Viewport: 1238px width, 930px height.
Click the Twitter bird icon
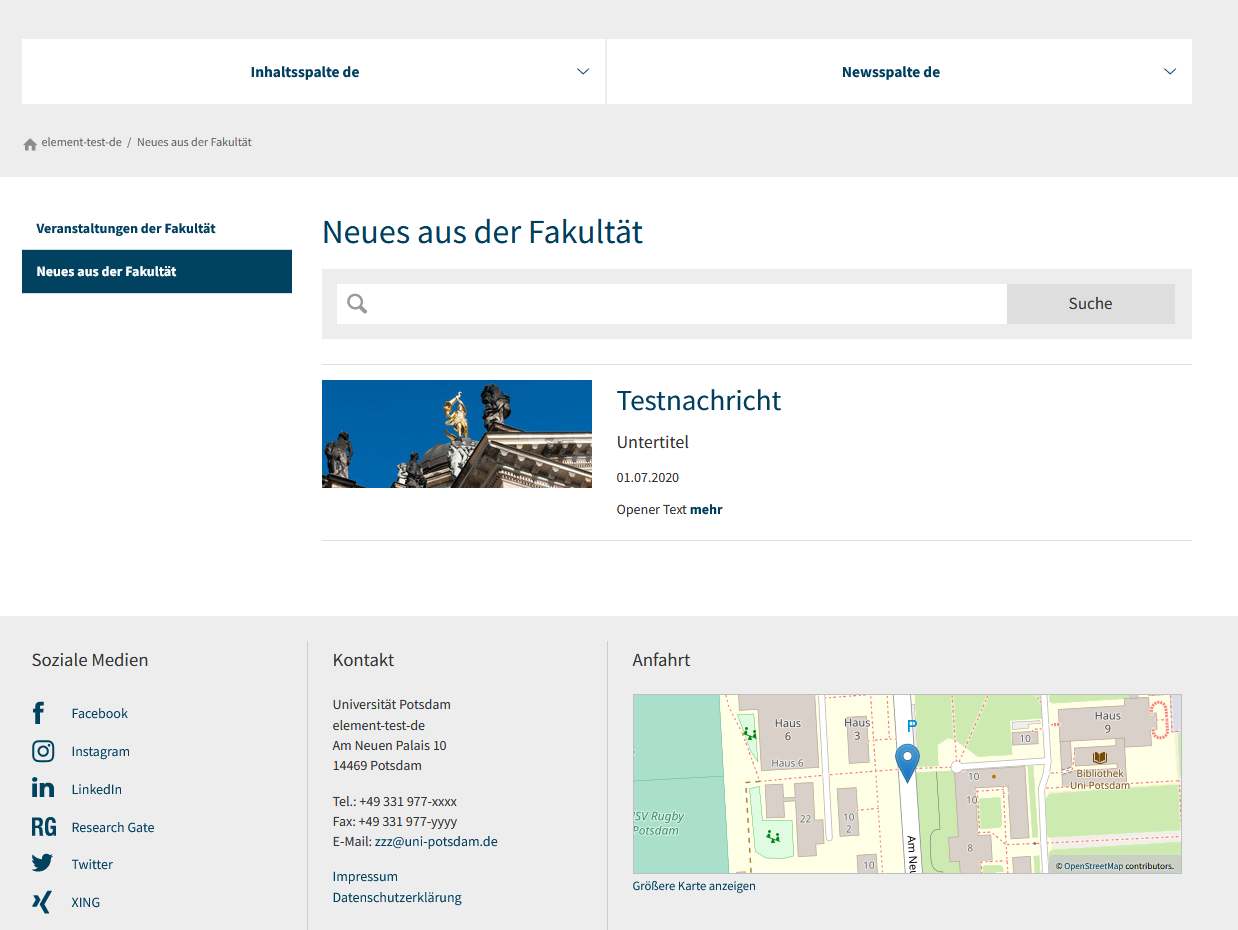pos(42,864)
